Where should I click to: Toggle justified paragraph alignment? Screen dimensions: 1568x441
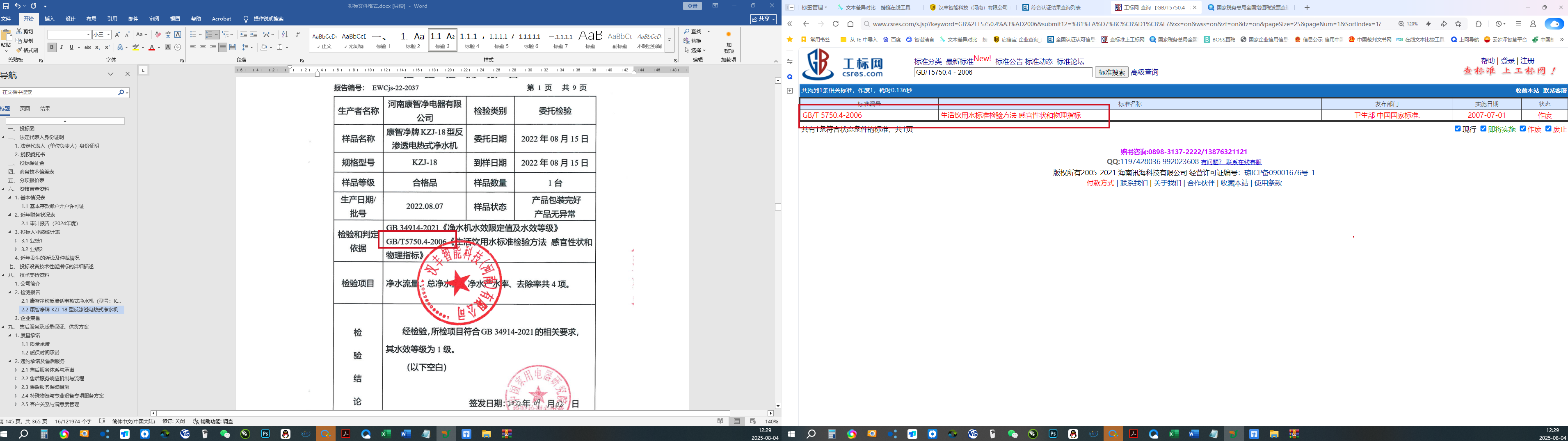pyautogui.click(x=223, y=48)
